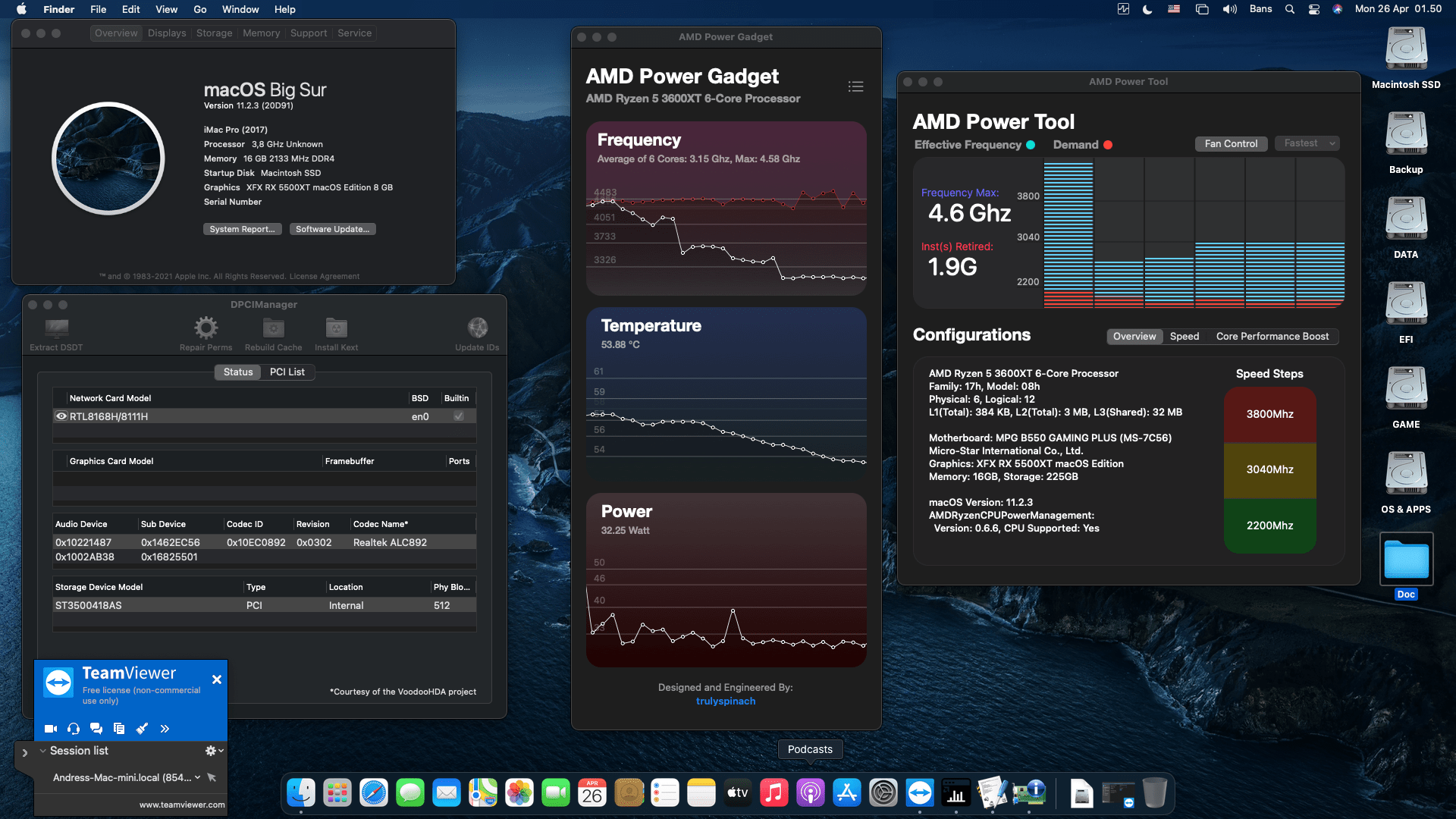This screenshot has height=819, width=1456.
Task: Open App Store in the Dock
Action: pyautogui.click(x=847, y=793)
